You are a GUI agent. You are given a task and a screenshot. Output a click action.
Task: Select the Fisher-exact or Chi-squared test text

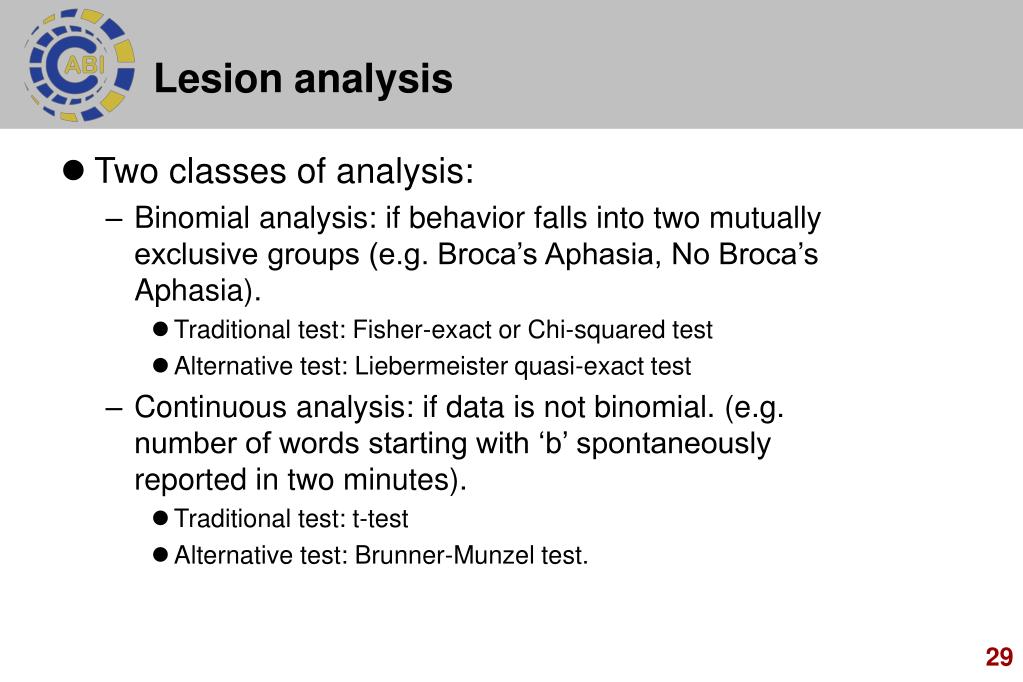pos(532,330)
